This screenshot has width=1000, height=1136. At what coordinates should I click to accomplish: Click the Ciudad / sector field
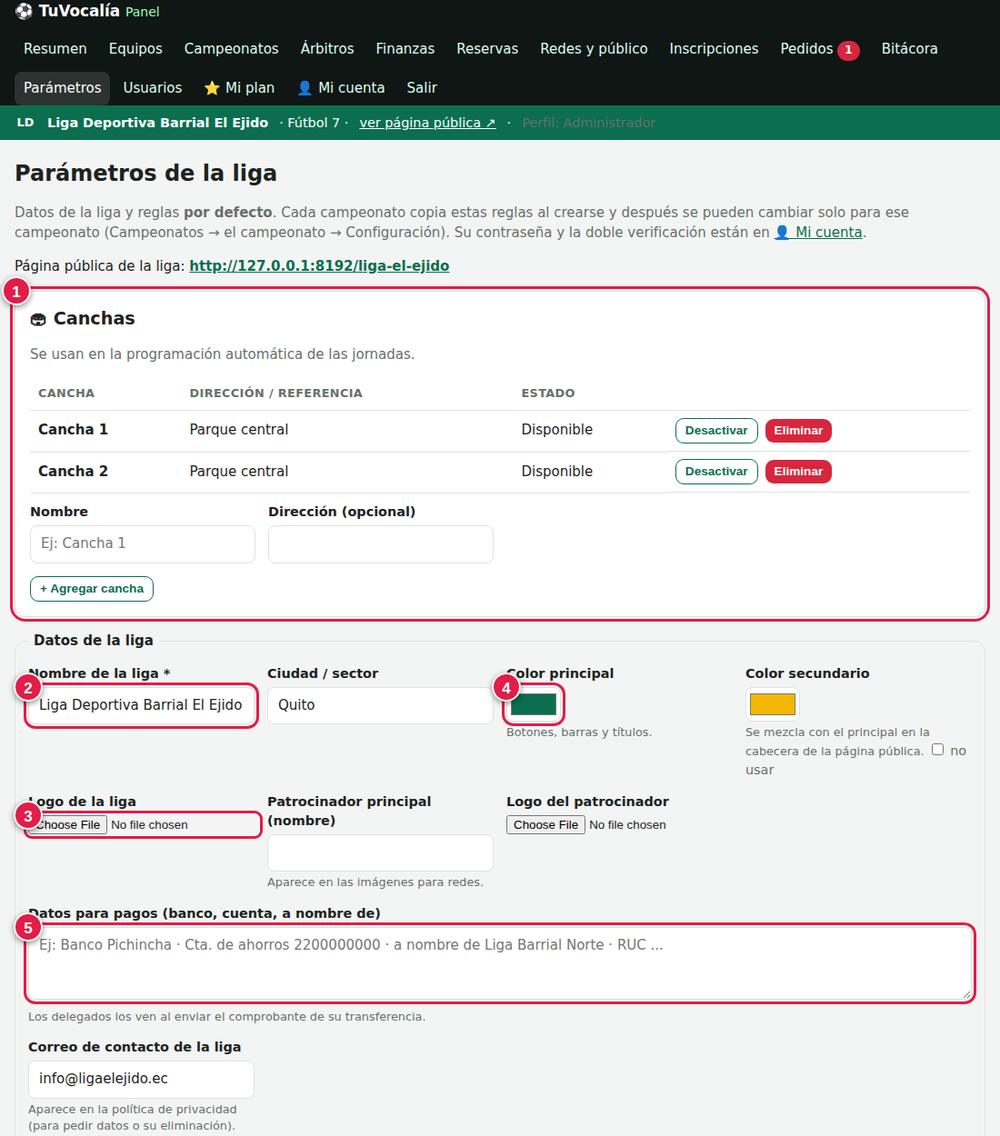(x=380, y=705)
